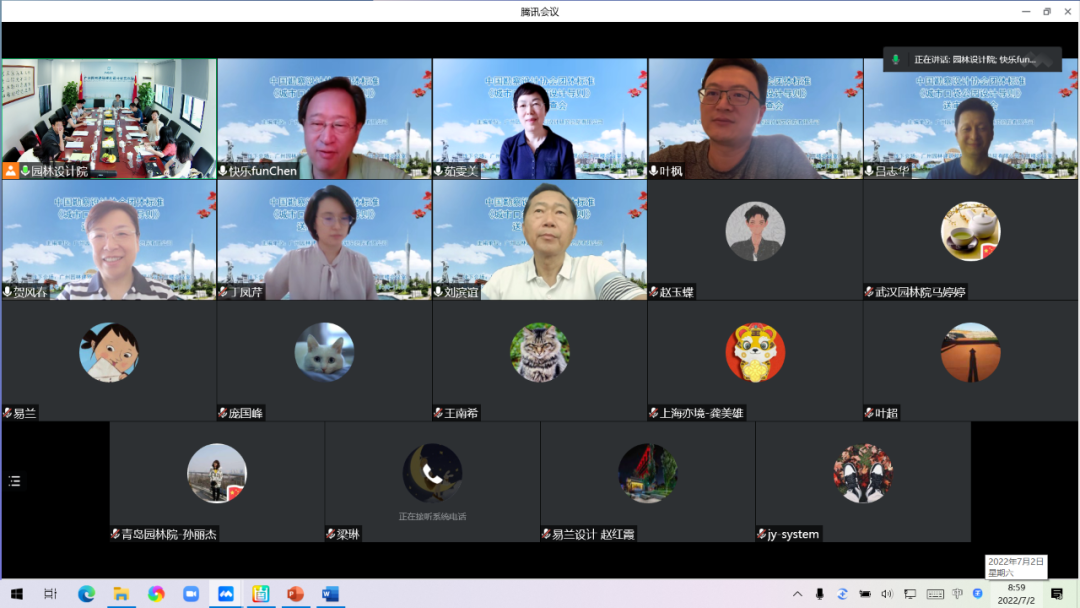Screen dimensions: 1080x608
Task: Click the 武汉园林院马婷婷 name label
Action: [x=921, y=292]
